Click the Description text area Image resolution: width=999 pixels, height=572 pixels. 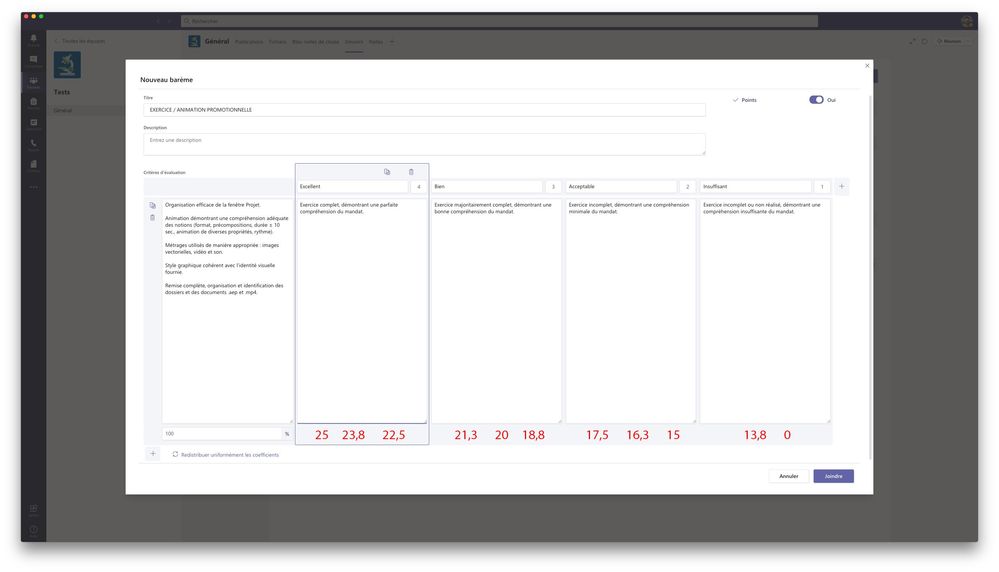click(424, 144)
